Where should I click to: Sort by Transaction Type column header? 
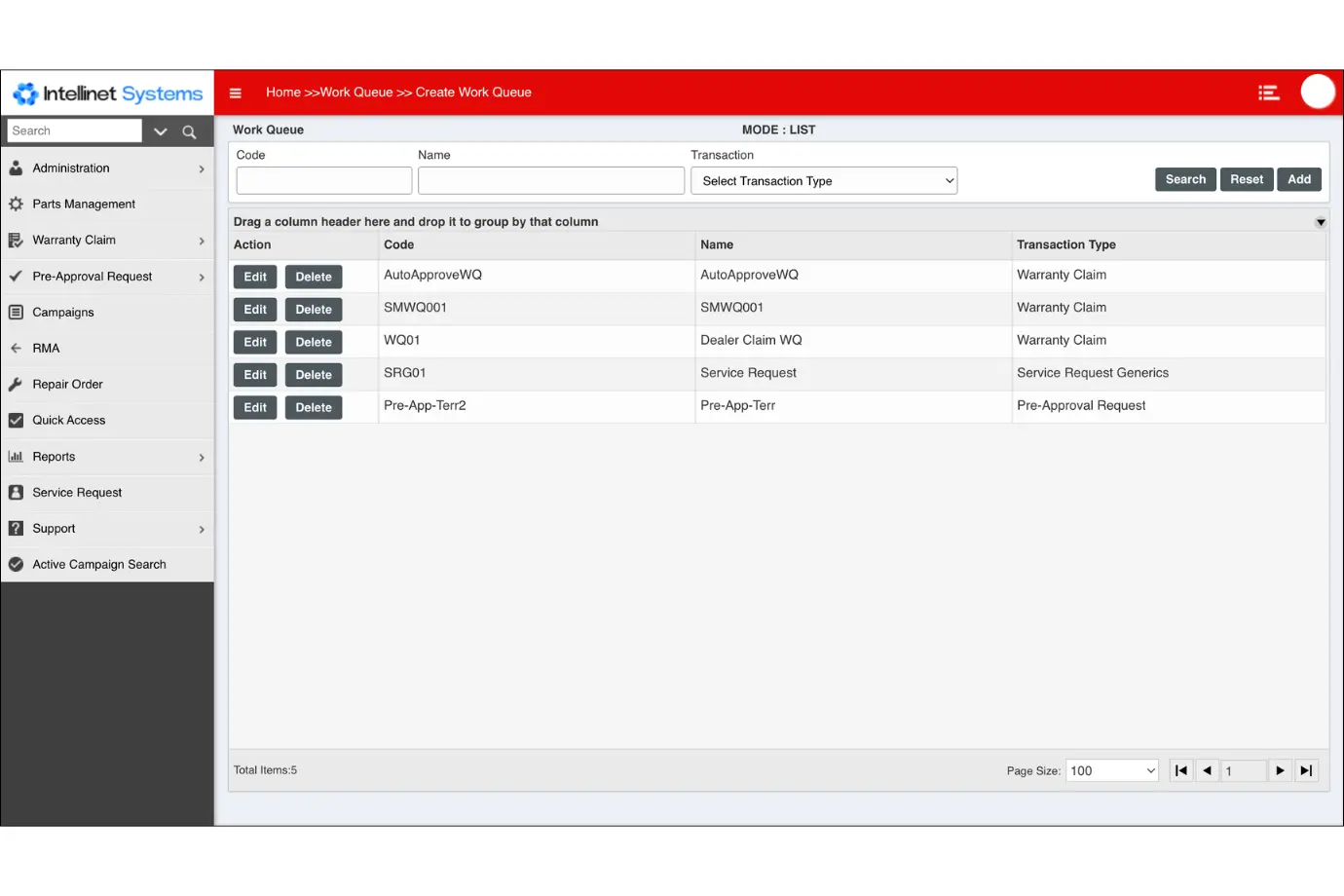1169,245
